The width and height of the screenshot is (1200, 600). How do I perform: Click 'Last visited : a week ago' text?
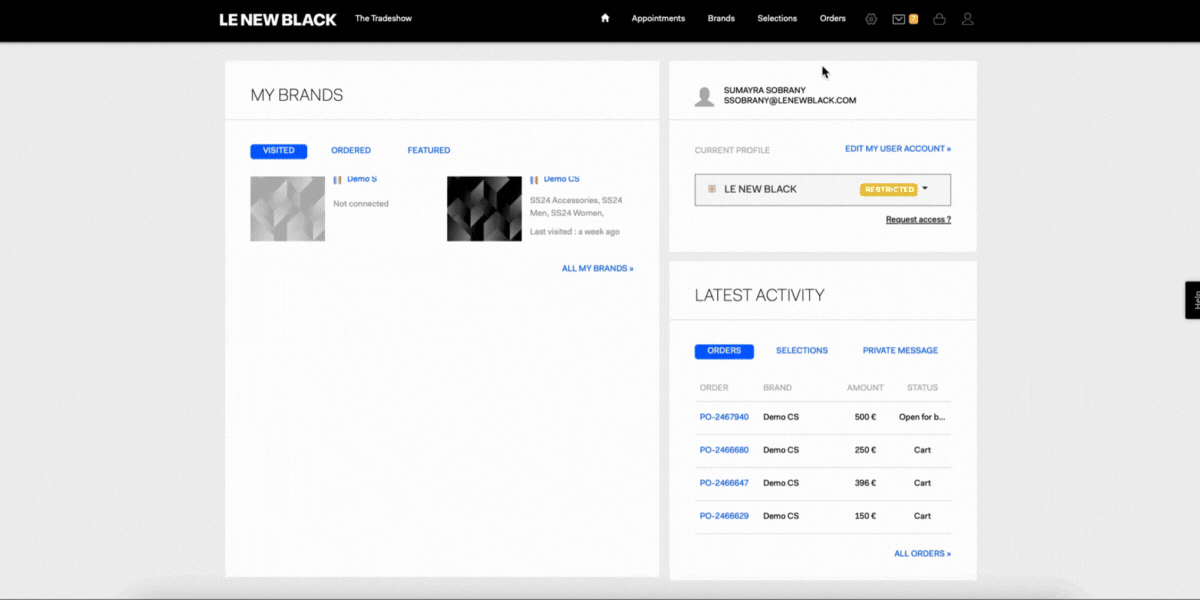tap(575, 232)
